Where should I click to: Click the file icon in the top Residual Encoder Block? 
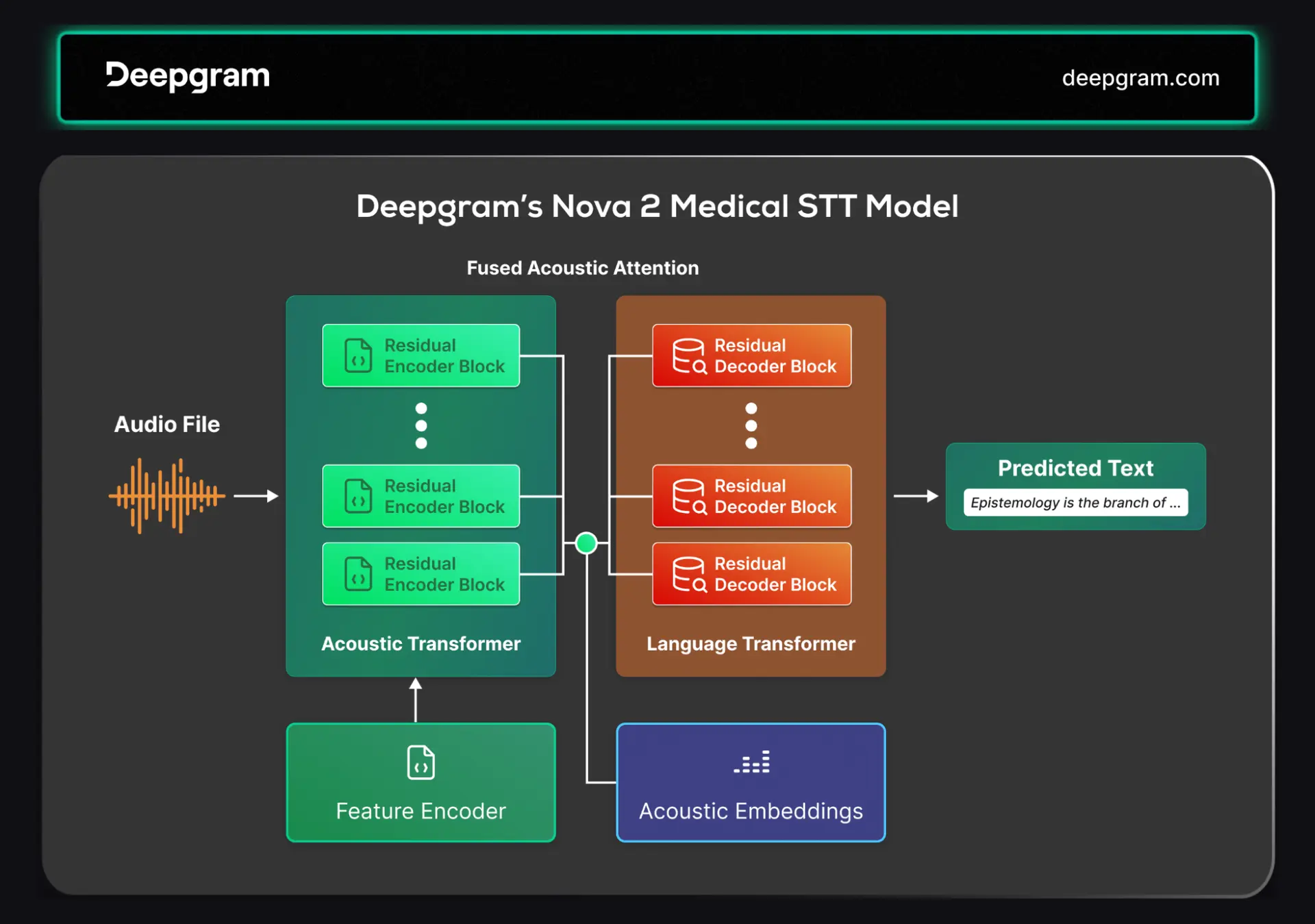click(x=357, y=355)
